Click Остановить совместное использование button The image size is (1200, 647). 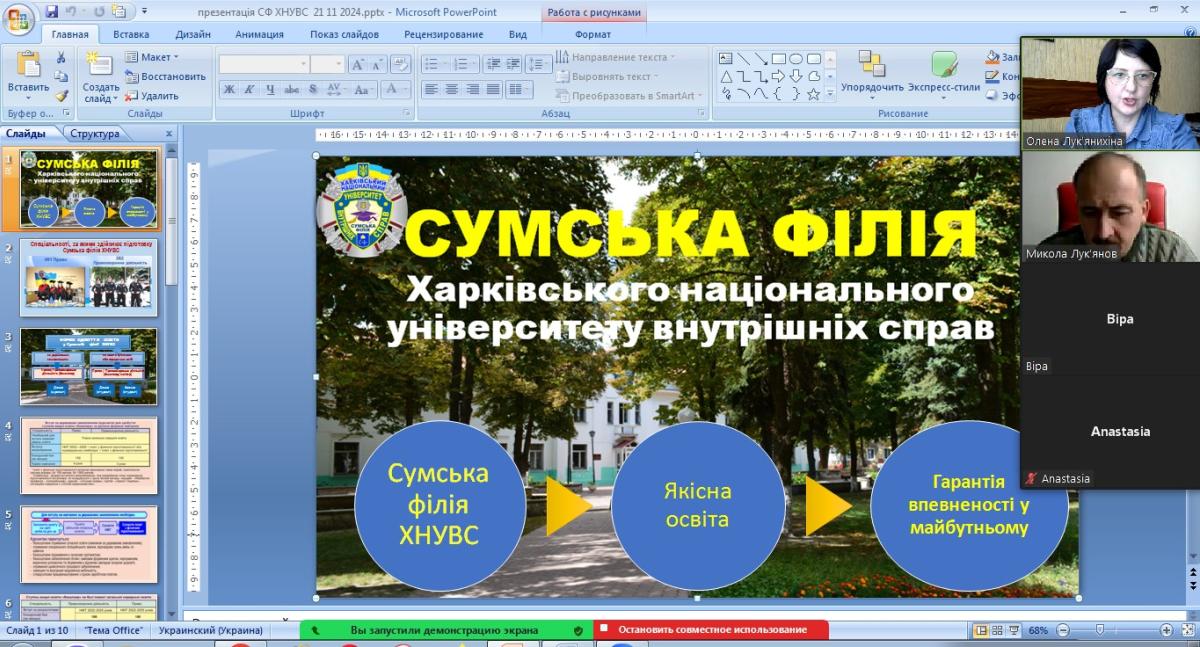(x=711, y=630)
